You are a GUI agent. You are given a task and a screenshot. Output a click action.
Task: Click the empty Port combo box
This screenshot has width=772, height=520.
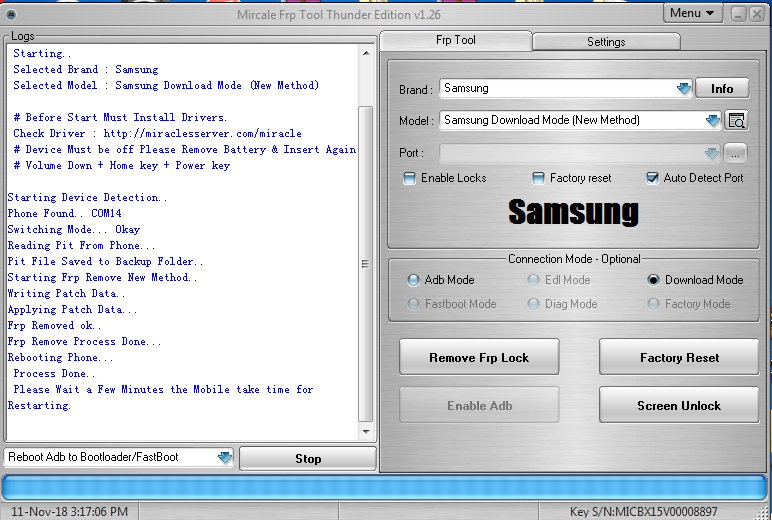point(580,153)
